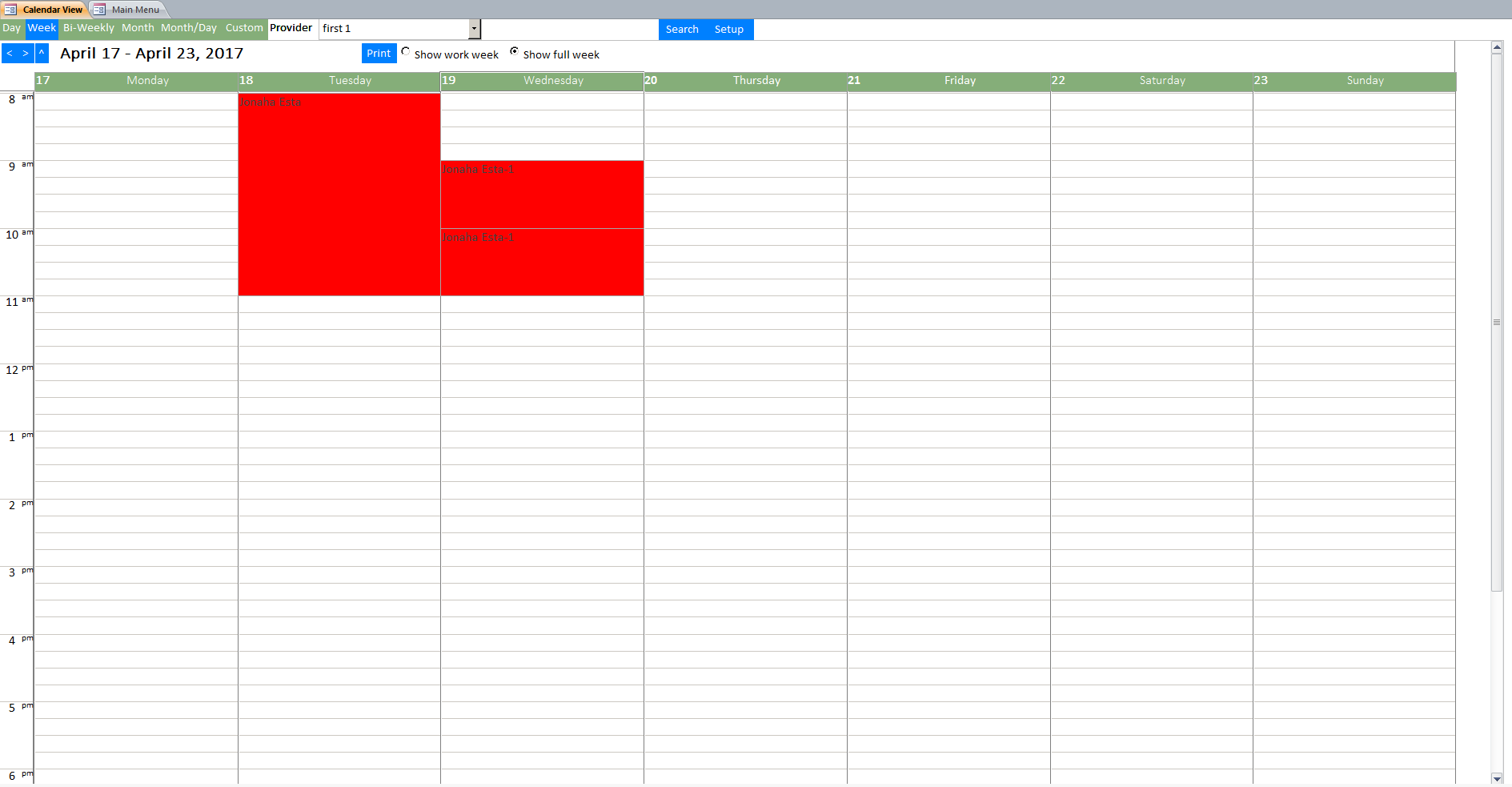Screen dimensions: 1512x787
Task: Choose the Month/Day view
Action: [189, 28]
